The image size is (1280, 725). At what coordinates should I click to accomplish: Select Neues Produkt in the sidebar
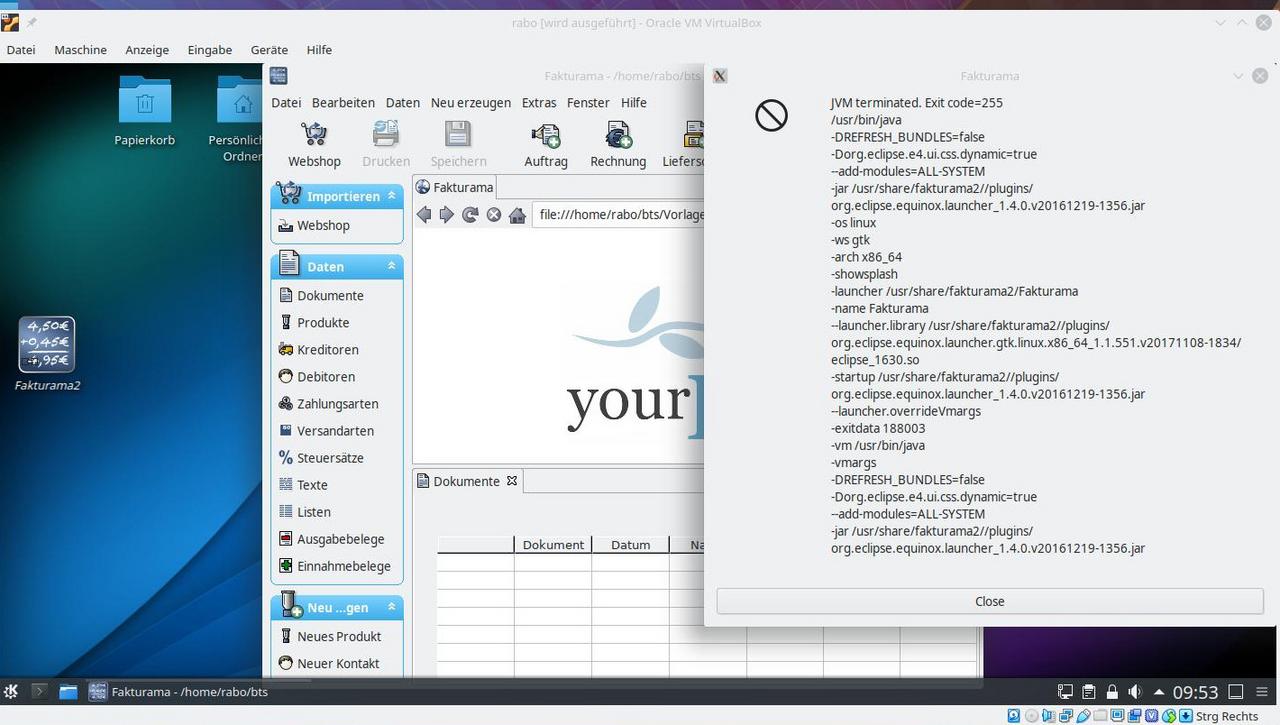point(339,636)
